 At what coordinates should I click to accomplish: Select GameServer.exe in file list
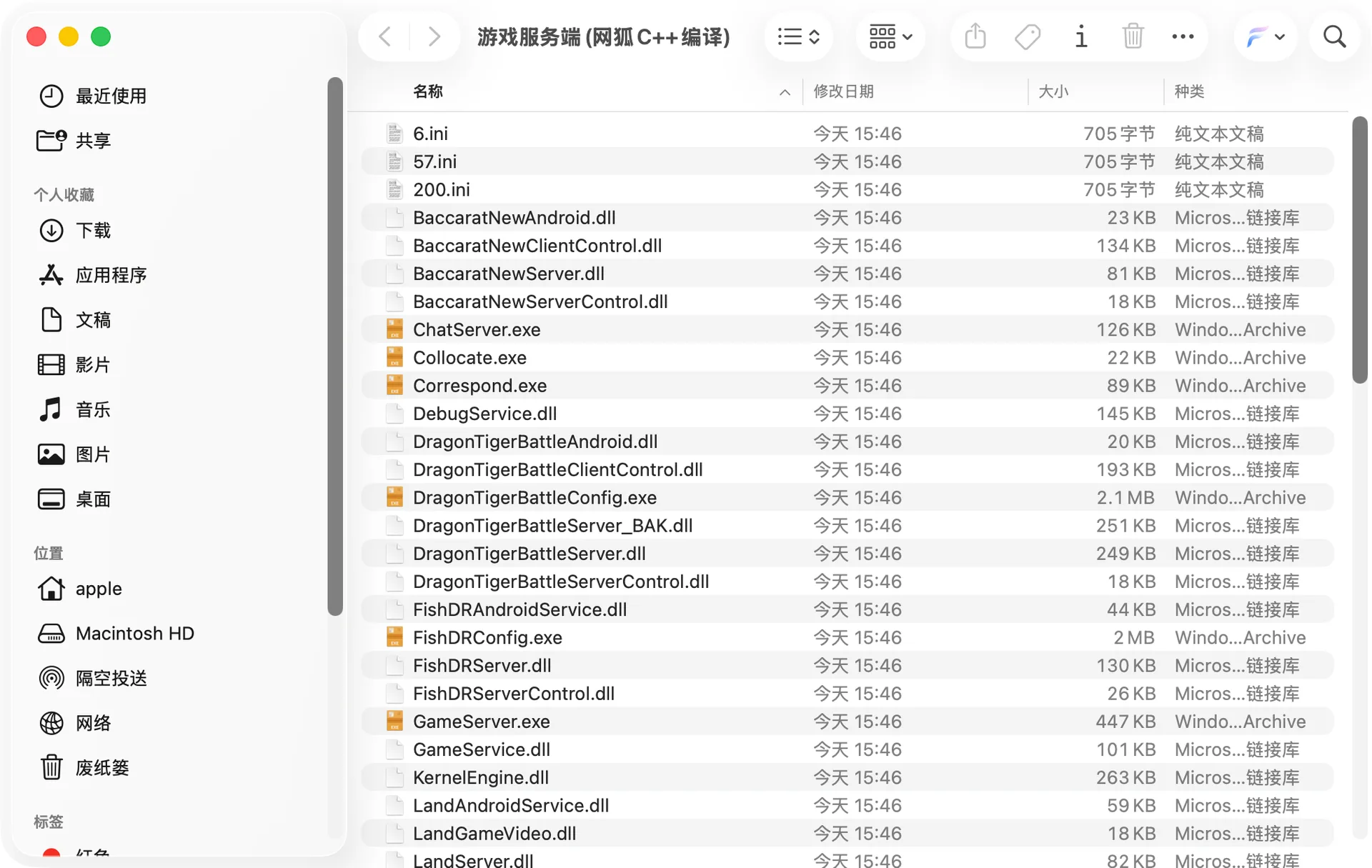tap(847, 722)
